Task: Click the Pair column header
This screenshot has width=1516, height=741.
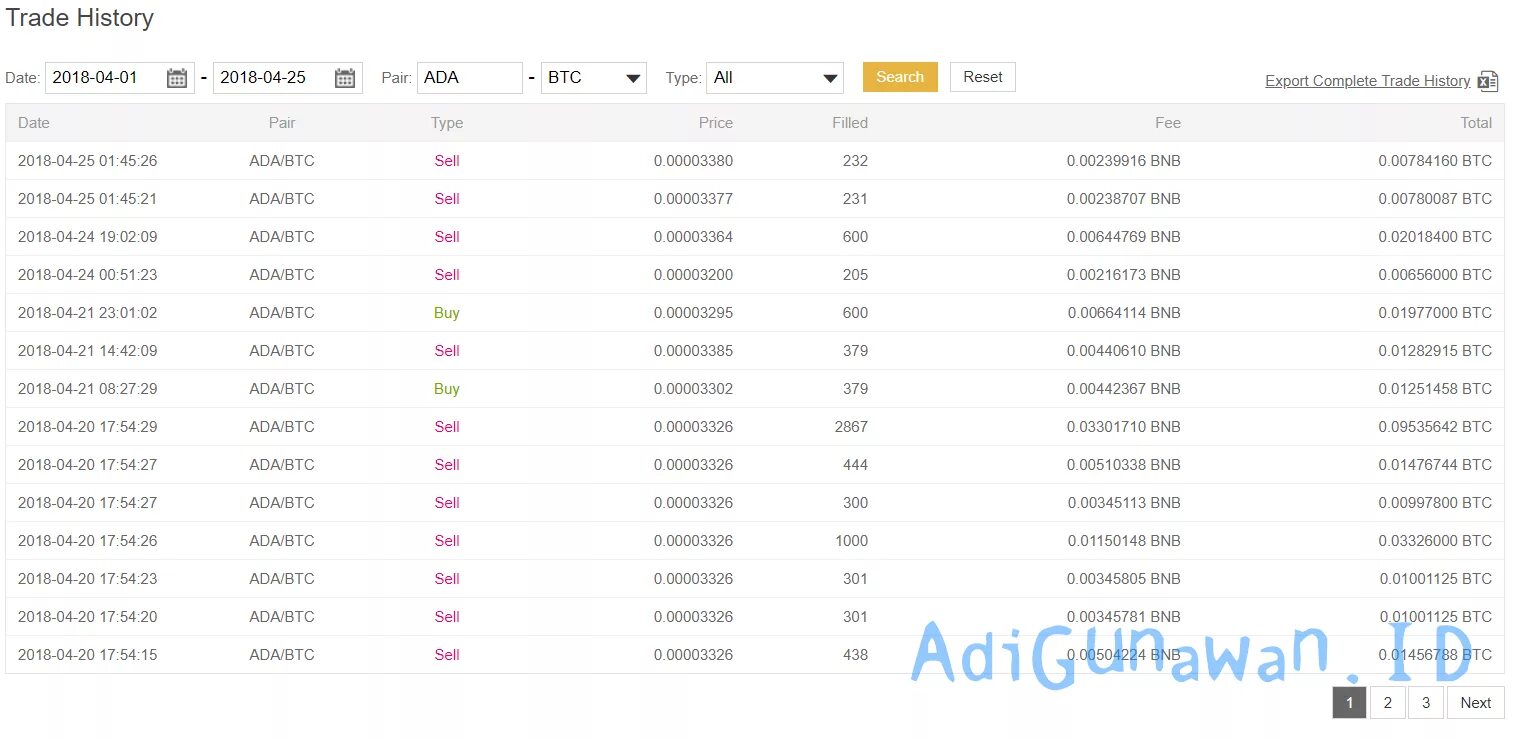Action: click(282, 123)
